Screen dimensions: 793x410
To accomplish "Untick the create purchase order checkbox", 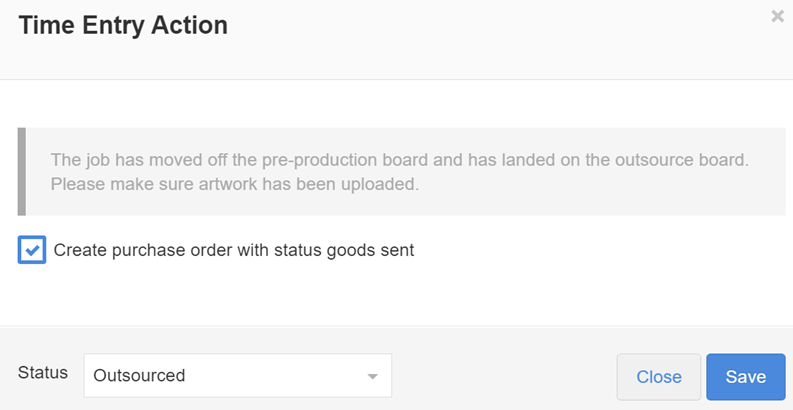I will click(32, 250).
